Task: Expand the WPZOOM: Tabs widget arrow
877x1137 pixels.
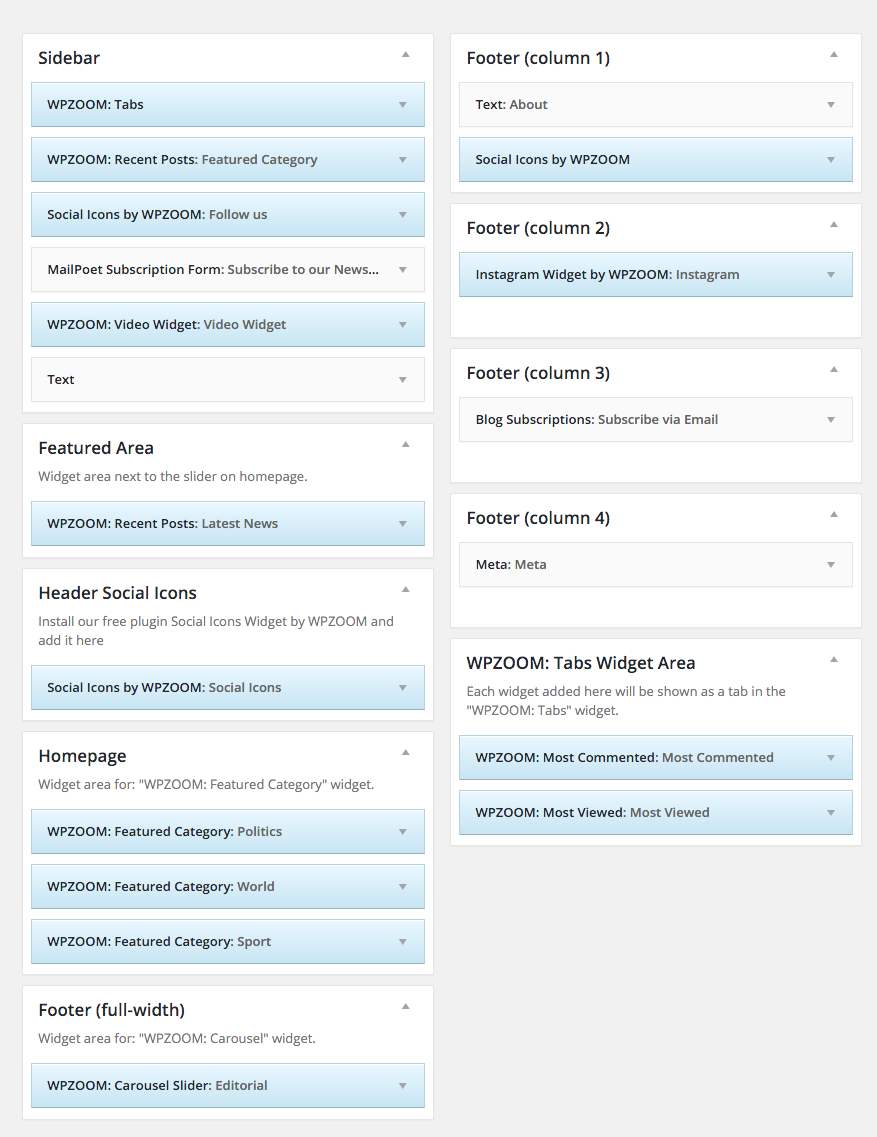Action: coord(403,105)
